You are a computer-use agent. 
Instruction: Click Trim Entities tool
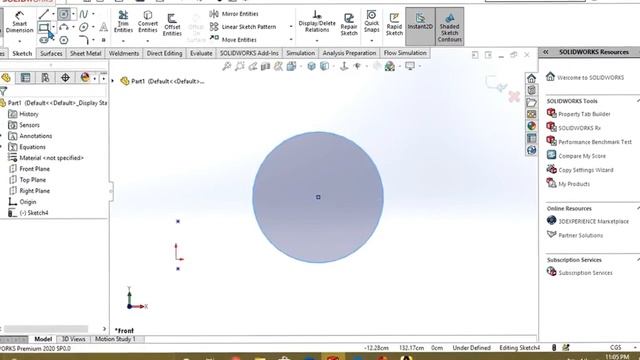(123, 22)
